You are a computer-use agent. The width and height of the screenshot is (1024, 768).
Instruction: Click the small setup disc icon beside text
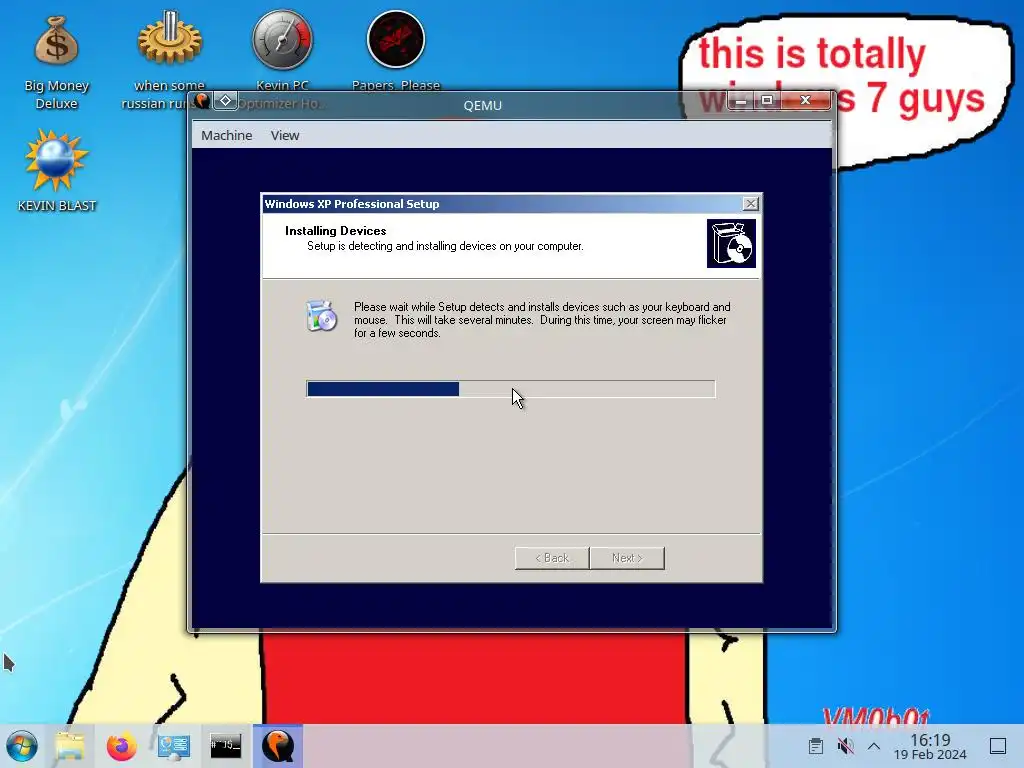coord(321,316)
